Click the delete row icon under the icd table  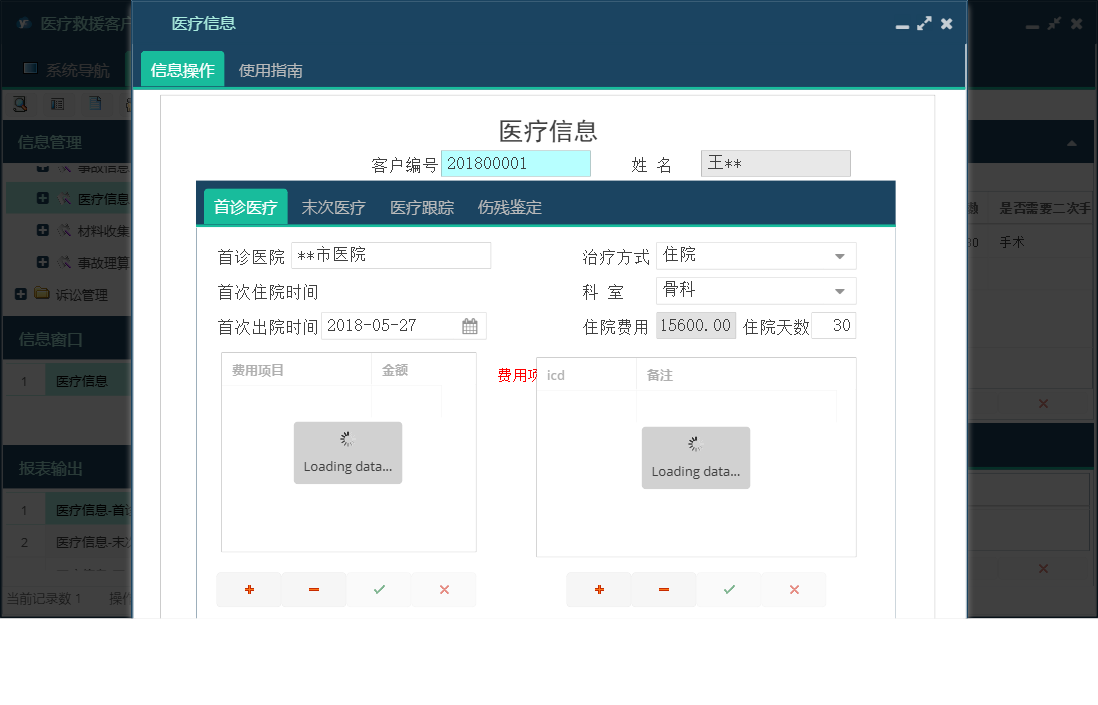tap(664, 590)
